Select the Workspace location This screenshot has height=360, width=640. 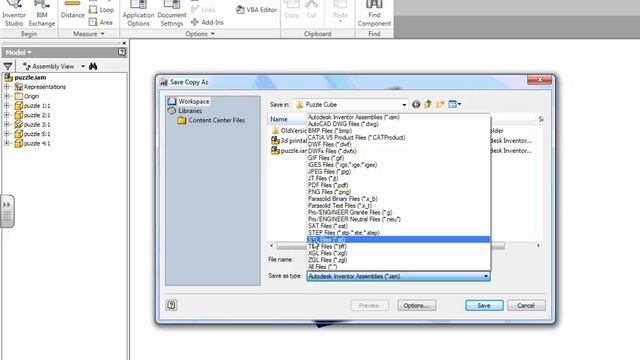[189, 101]
